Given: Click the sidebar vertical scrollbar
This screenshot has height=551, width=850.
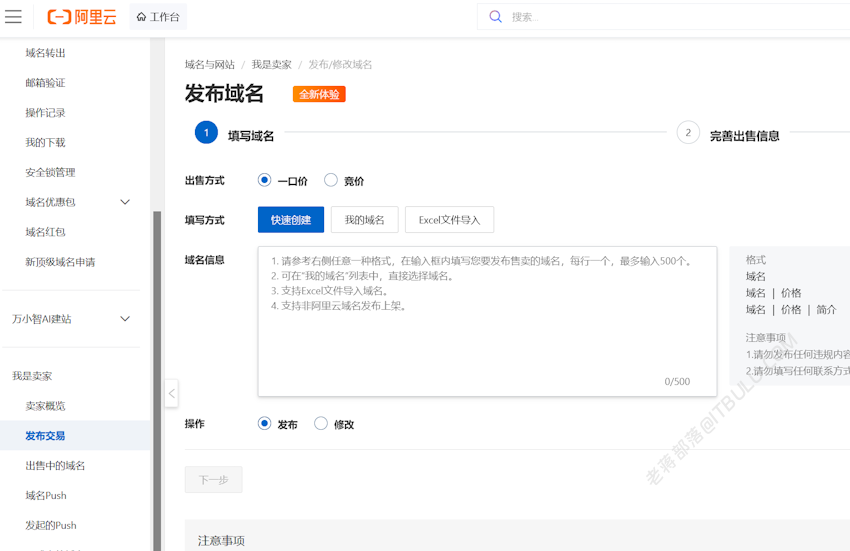Looking at the screenshot, I should [x=157, y=380].
